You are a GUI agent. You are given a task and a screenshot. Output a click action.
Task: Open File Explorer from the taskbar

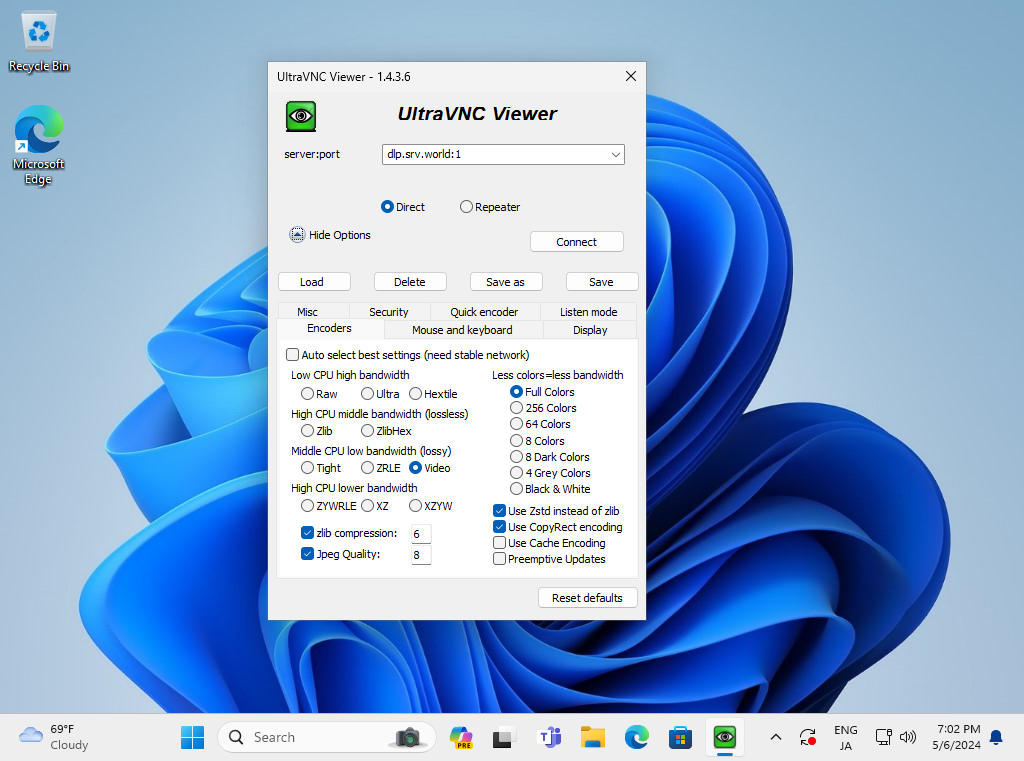click(x=593, y=737)
